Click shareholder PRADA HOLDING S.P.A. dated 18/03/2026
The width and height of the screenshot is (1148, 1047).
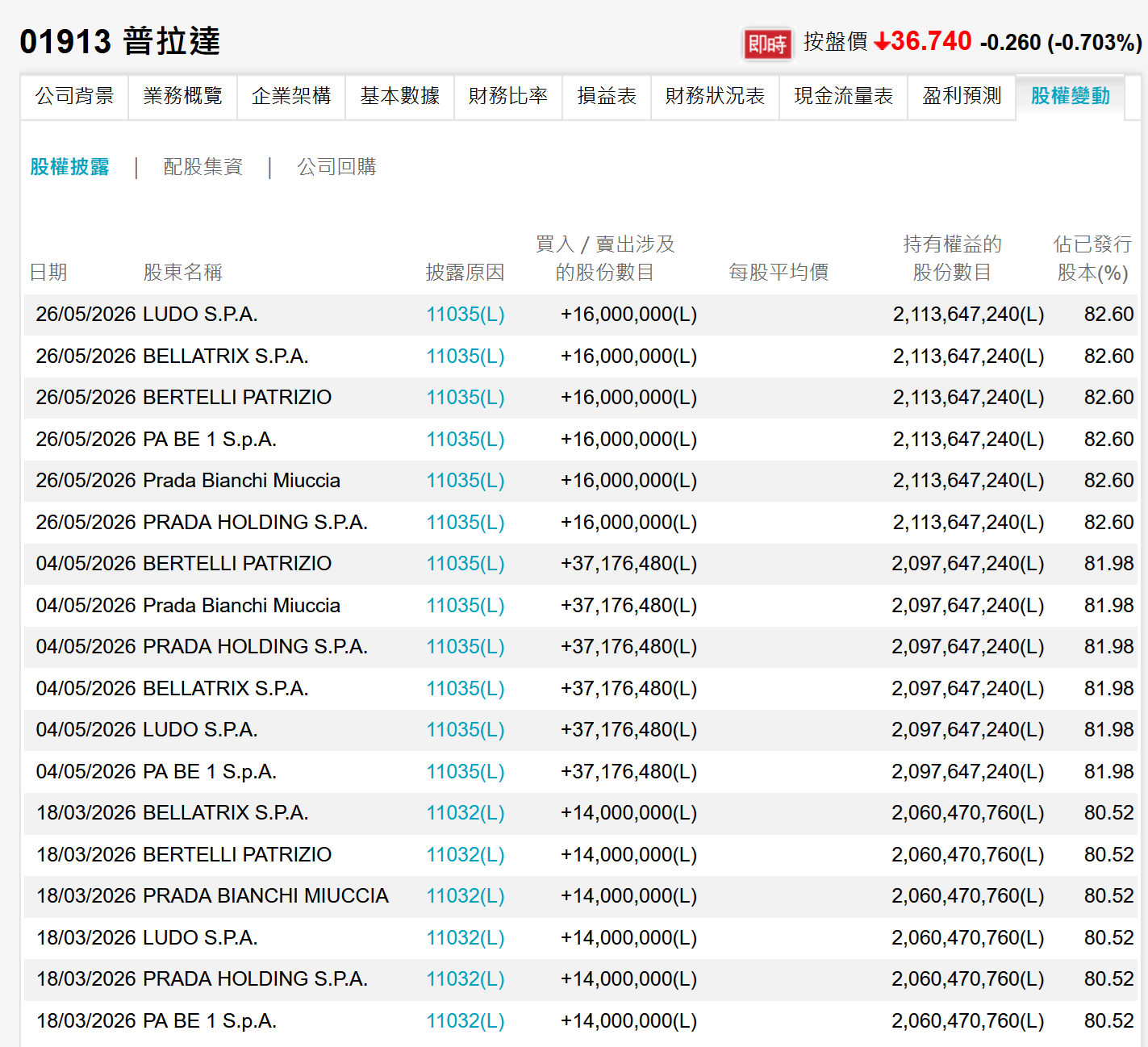coord(255,979)
